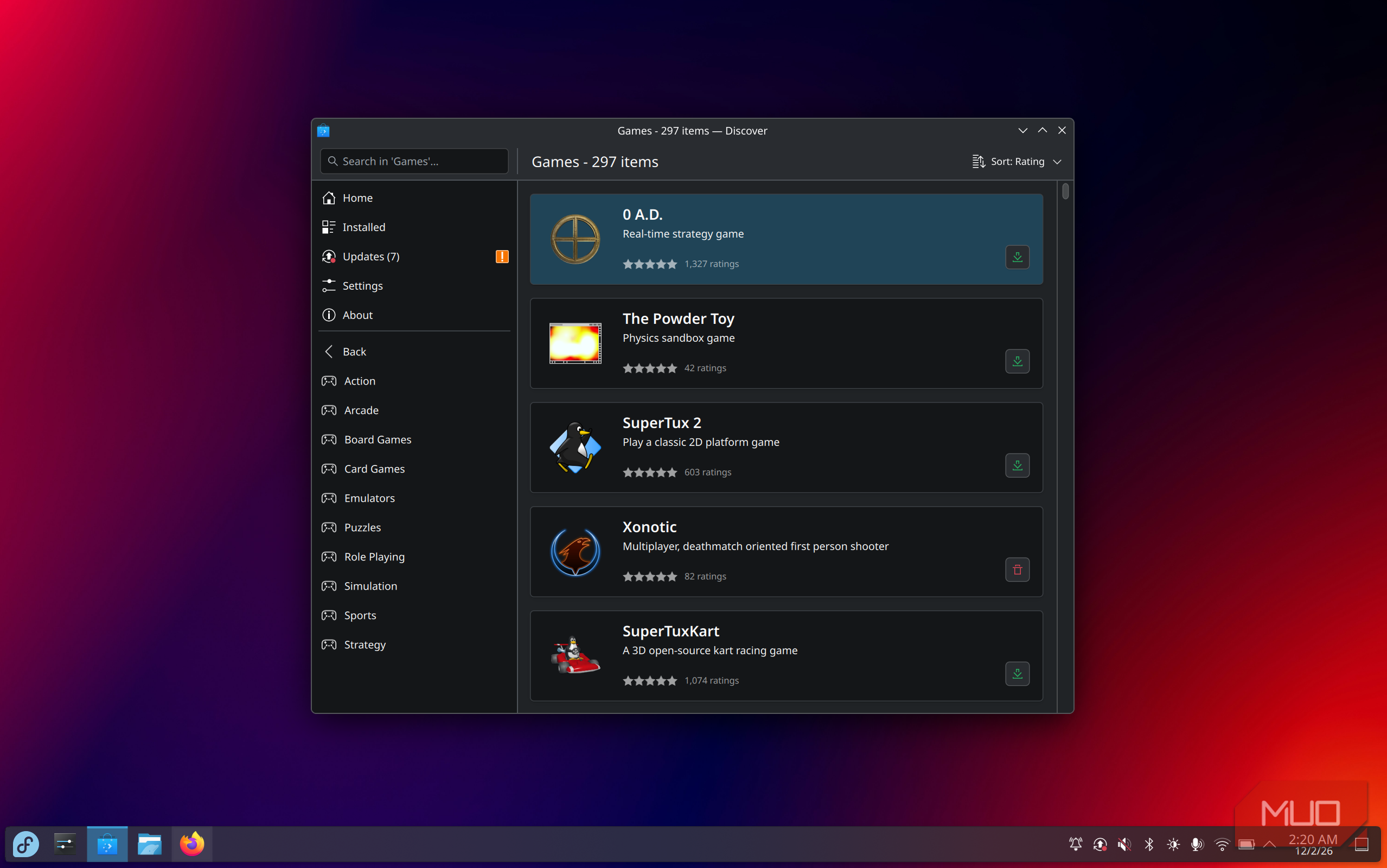Go Back from the Games category
This screenshot has width=1387, height=868.
[x=414, y=352]
